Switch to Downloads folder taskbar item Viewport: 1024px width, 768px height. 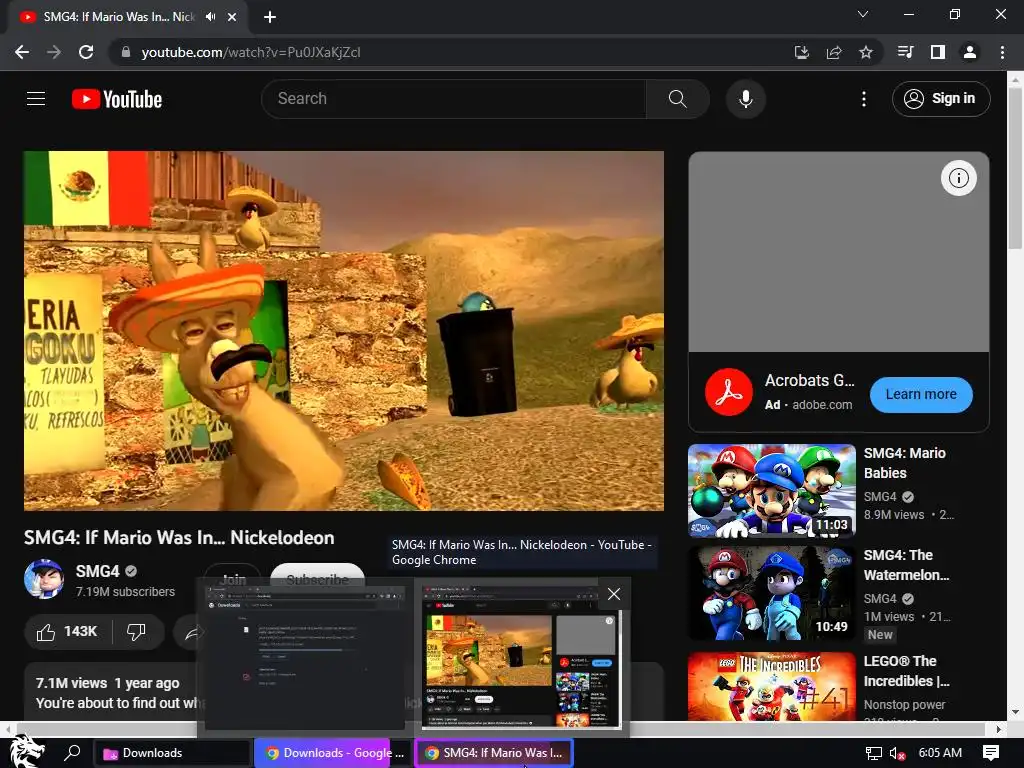pos(173,753)
